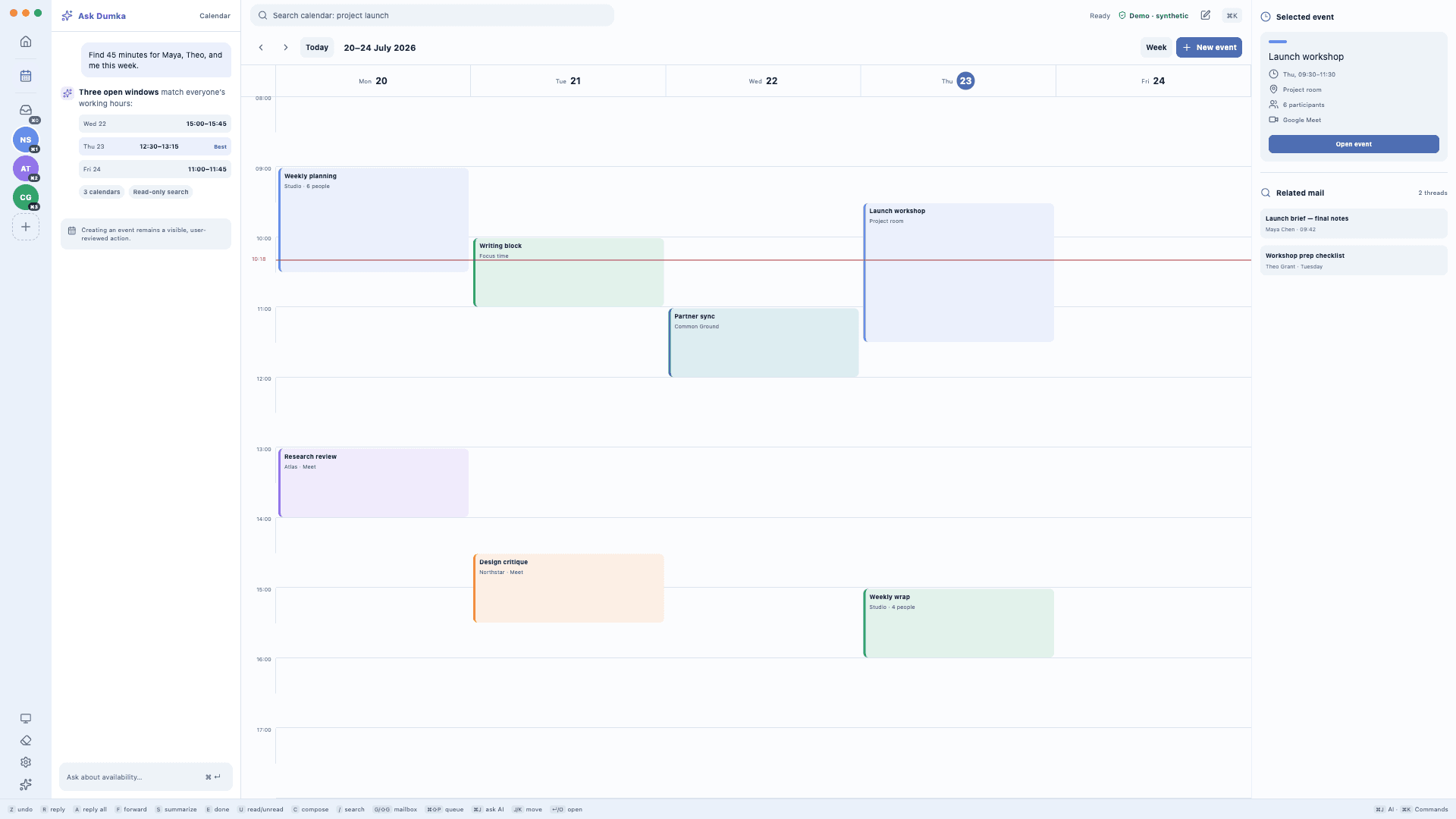Click the Ask Dumka sparkle icon
Viewport: 1456px width, 819px height.
[x=67, y=16]
